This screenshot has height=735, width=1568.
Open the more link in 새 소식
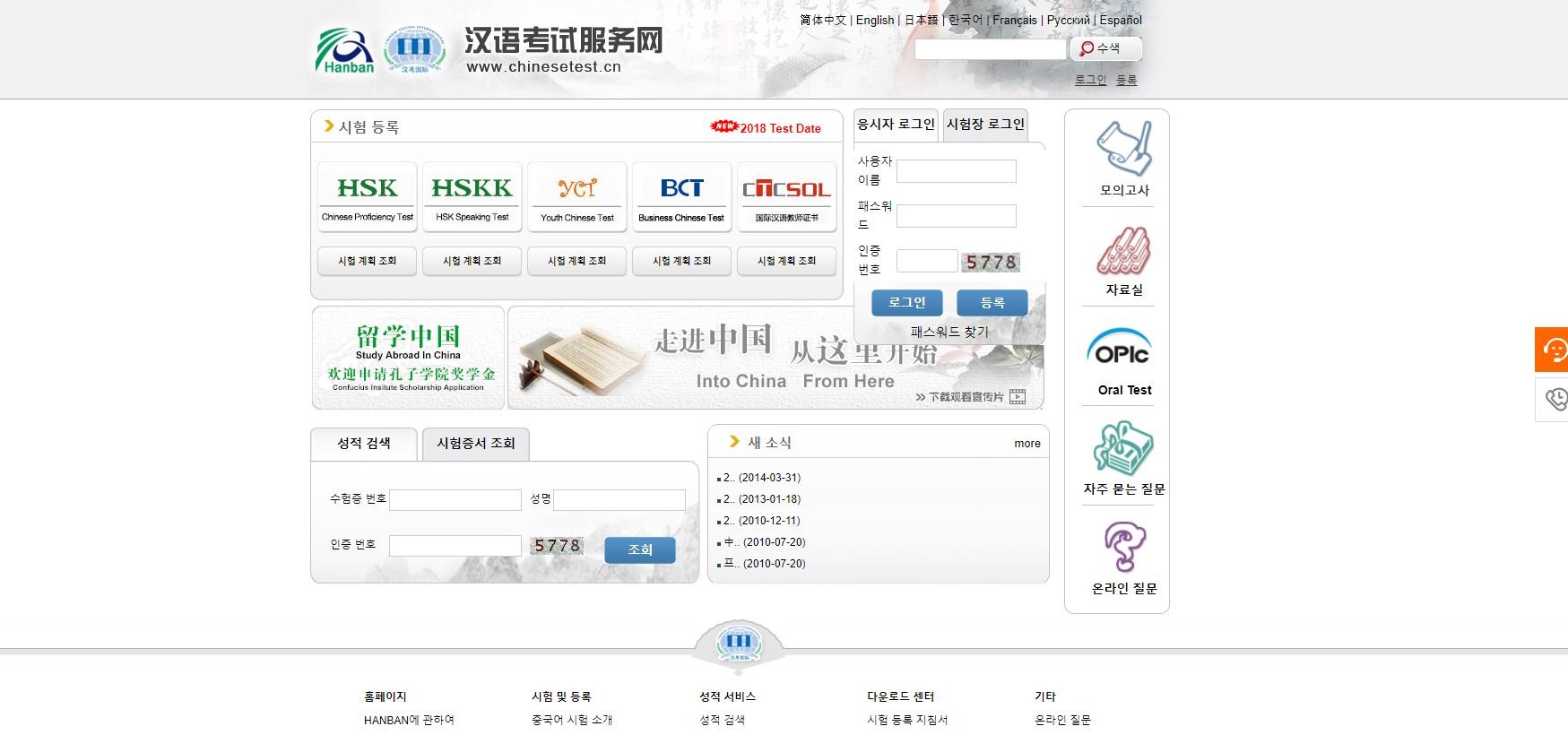1027,444
